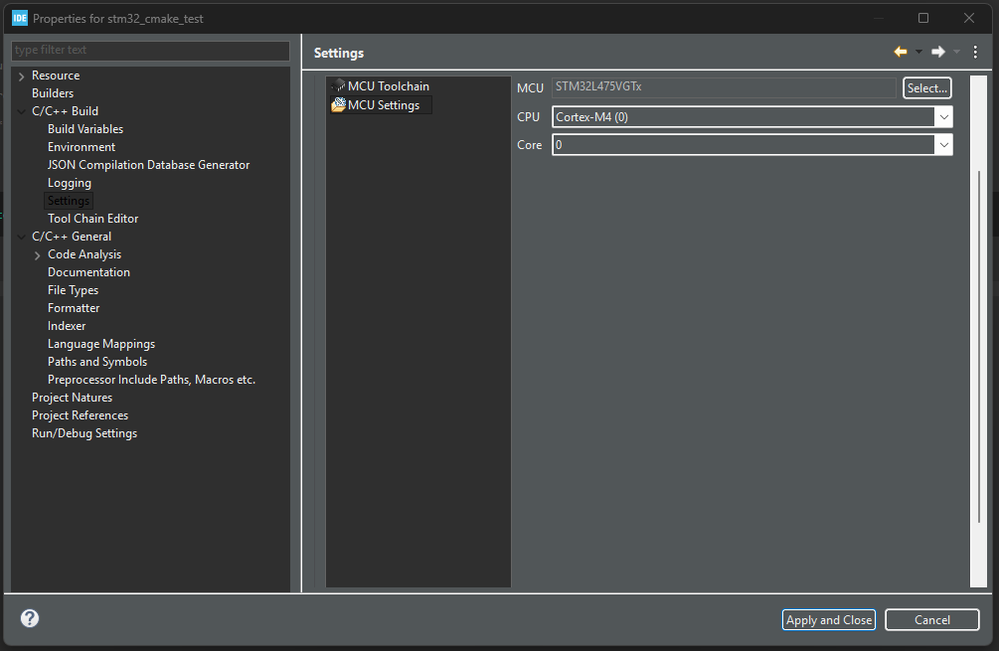This screenshot has width=999, height=651.
Task: Click the forward navigation arrow icon
Action: (937, 52)
